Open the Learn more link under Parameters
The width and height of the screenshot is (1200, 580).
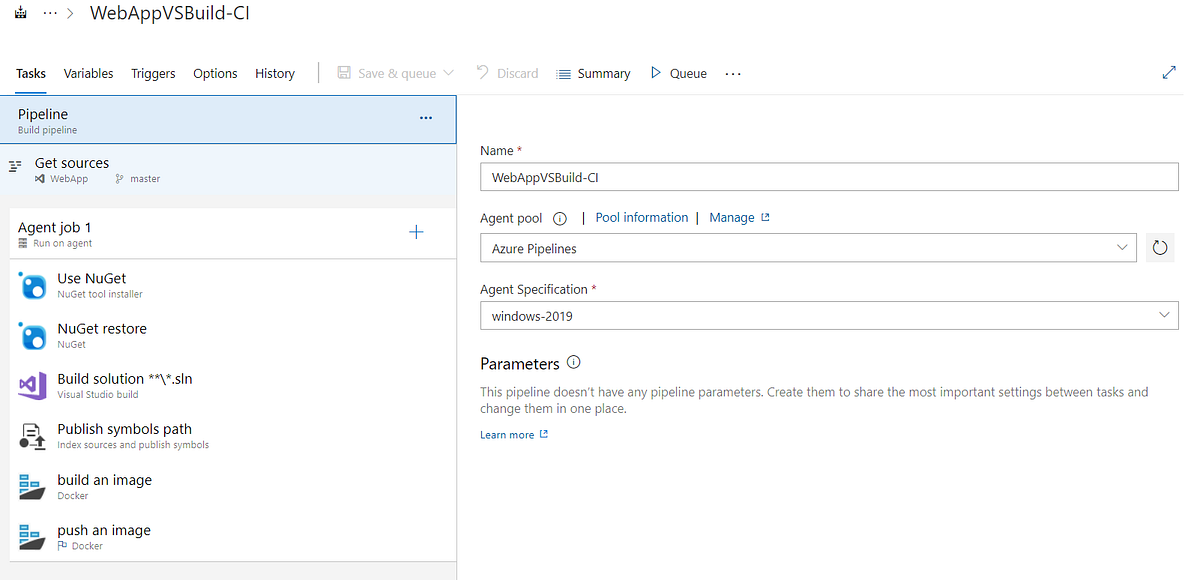click(506, 434)
